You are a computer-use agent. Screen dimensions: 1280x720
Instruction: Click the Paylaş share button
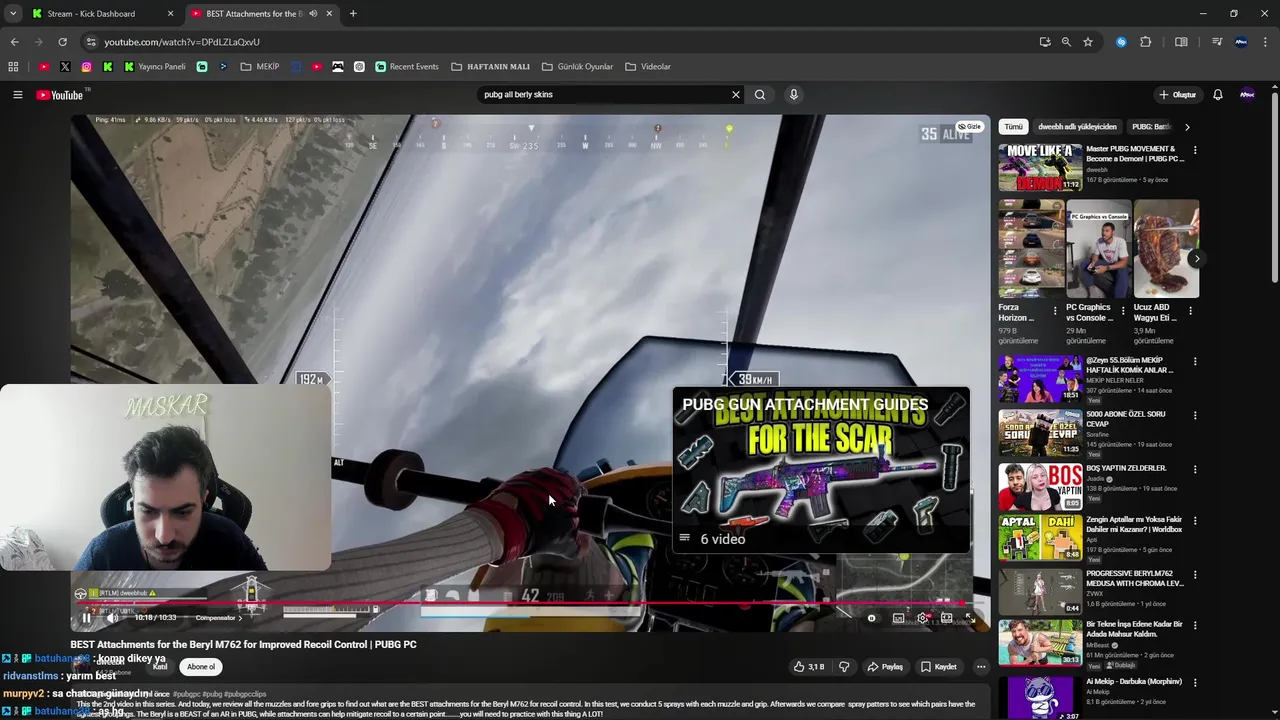[x=885, y=667]
